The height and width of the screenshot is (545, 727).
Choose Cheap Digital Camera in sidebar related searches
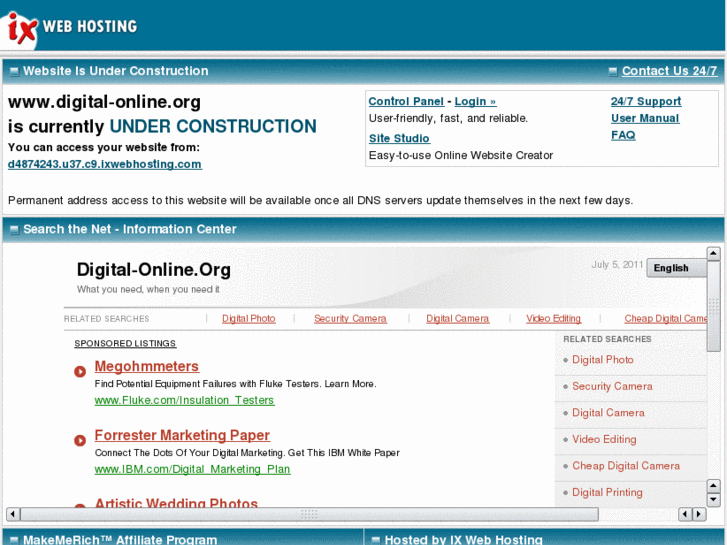coord(626,466)
